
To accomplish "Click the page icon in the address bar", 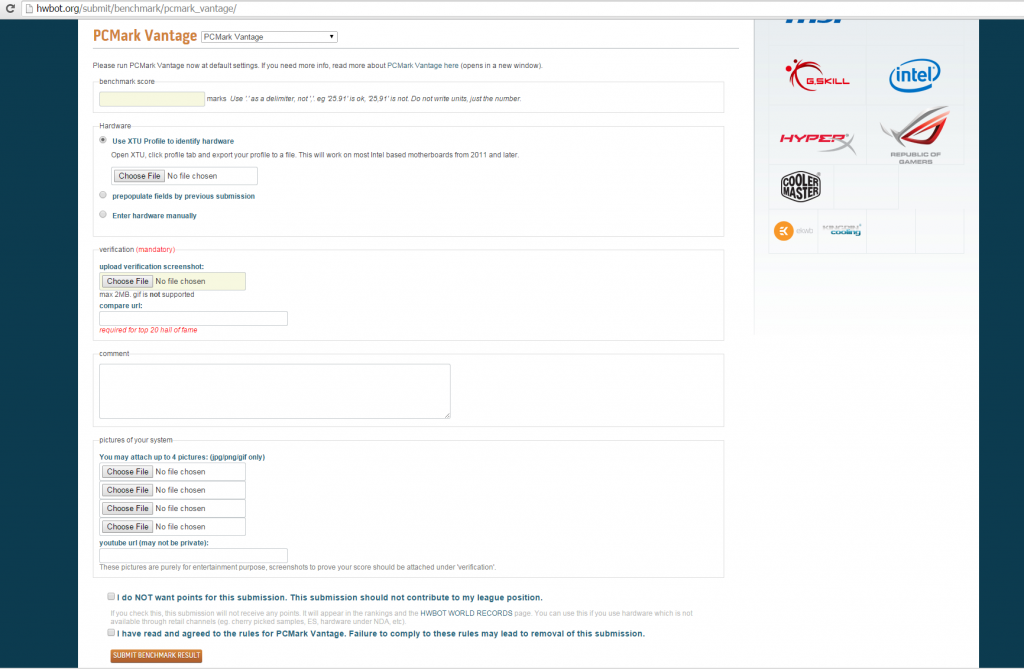I will pos(29,8).
